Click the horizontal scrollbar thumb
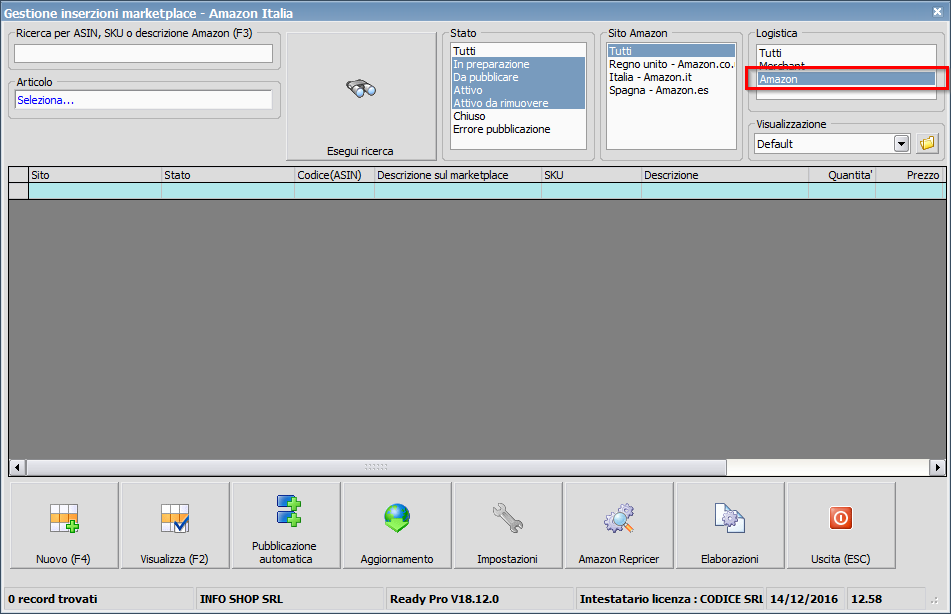 [376, 467]
